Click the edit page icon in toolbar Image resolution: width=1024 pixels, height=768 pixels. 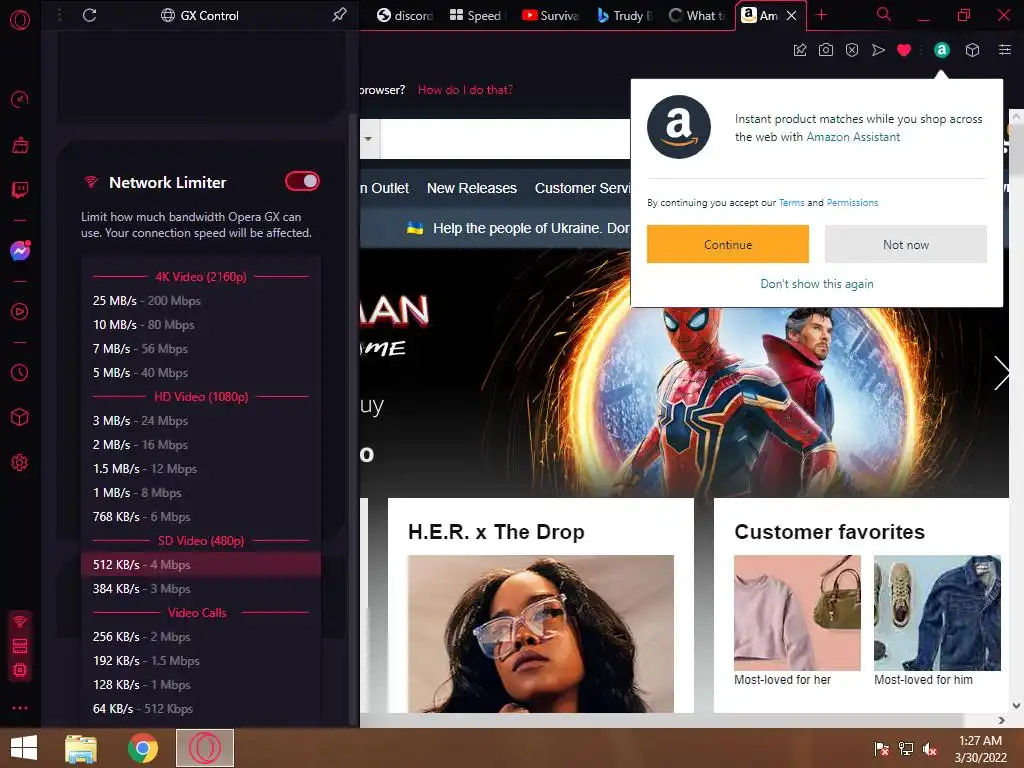(800, 50)
